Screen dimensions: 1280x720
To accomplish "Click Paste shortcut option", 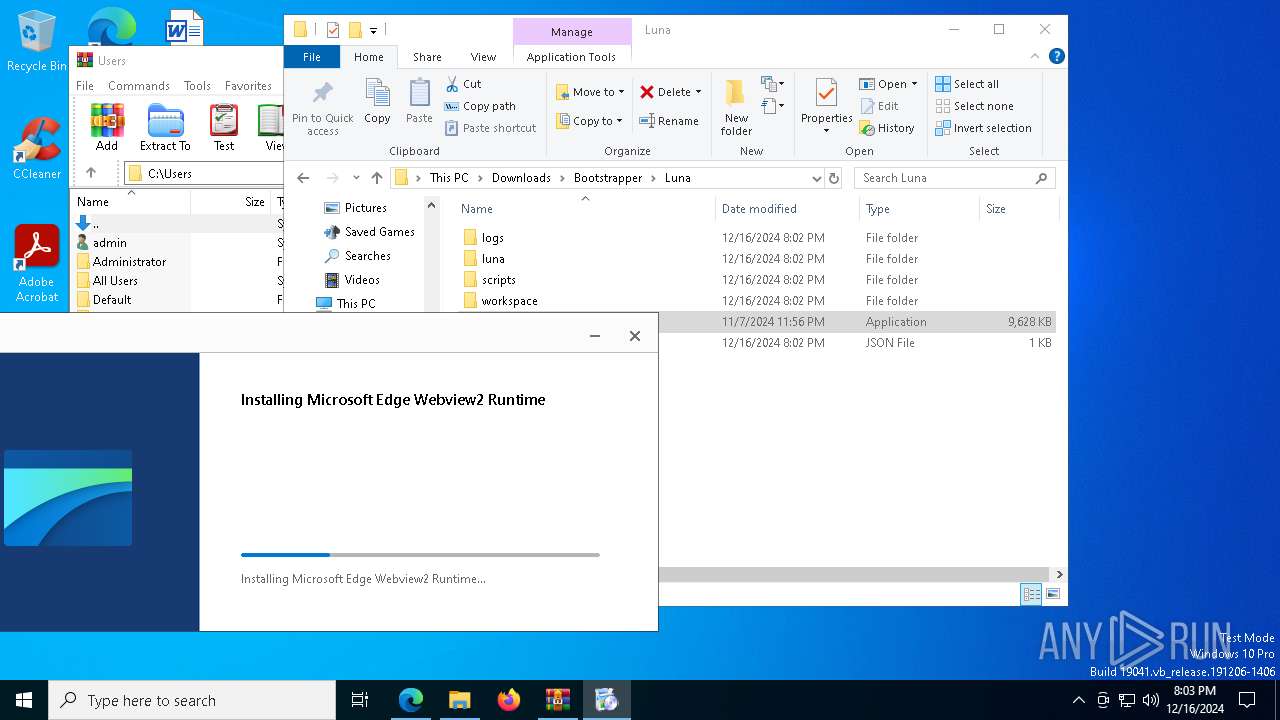I will [x=491, y=128].
